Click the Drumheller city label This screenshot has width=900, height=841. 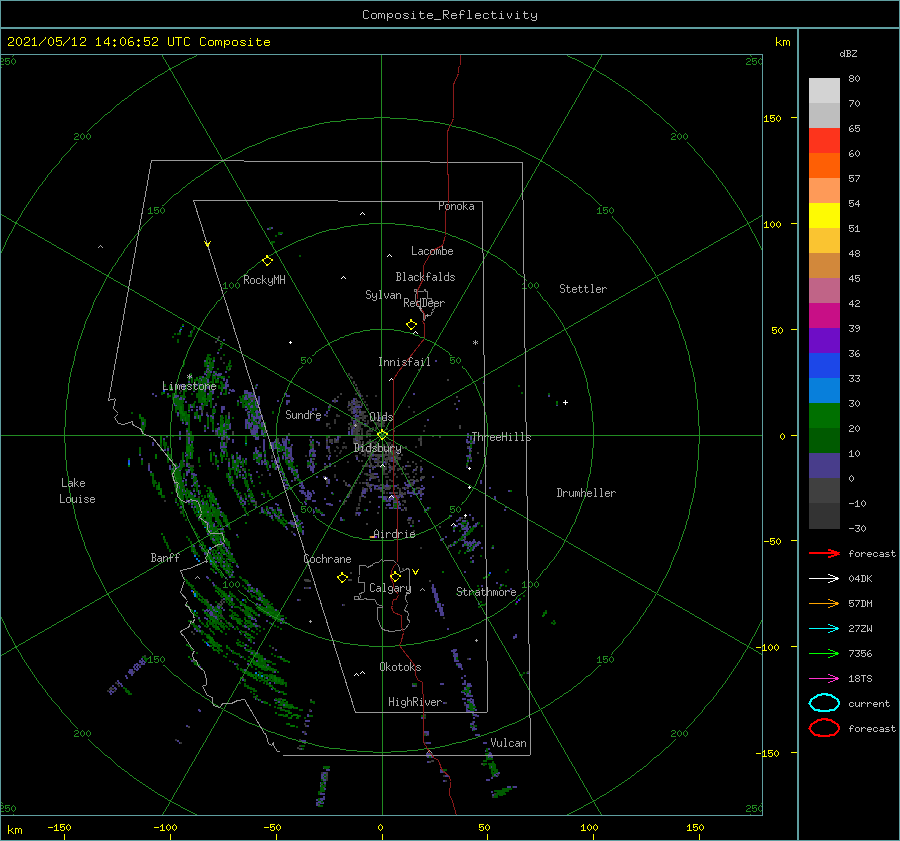pyautogui.click(x=586, y=493)
